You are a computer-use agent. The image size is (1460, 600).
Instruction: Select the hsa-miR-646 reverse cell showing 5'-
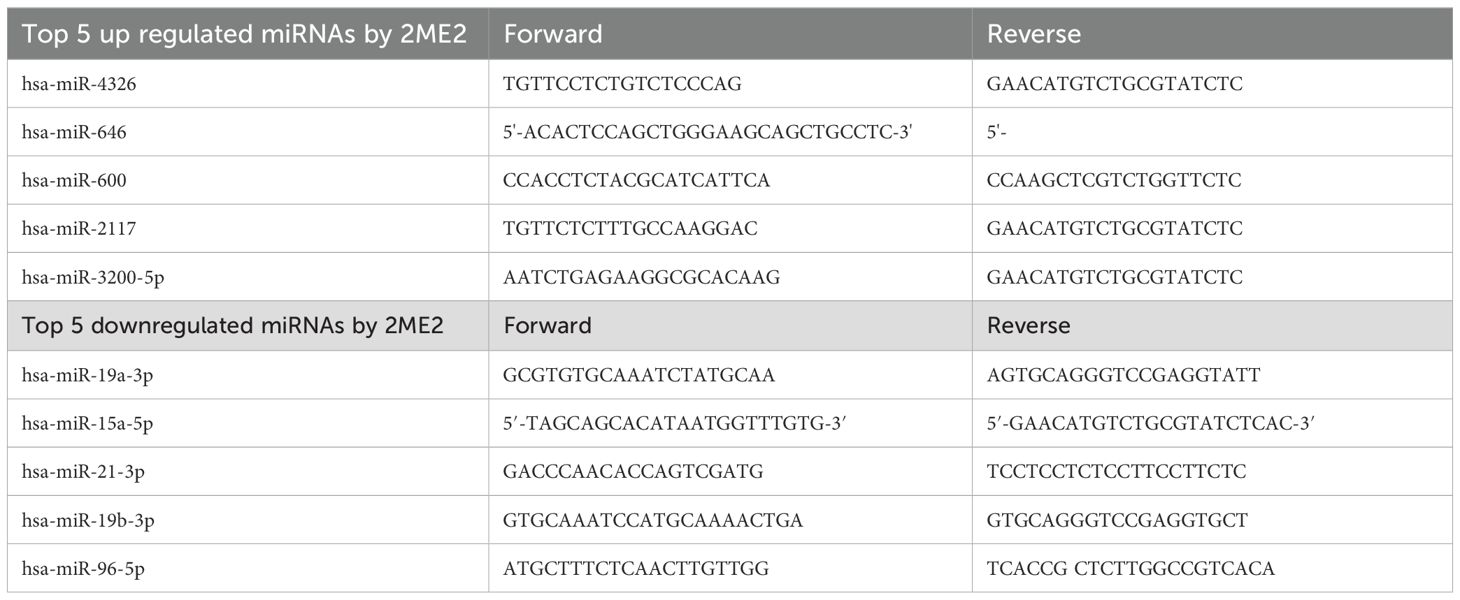[x=1212, y=132]
